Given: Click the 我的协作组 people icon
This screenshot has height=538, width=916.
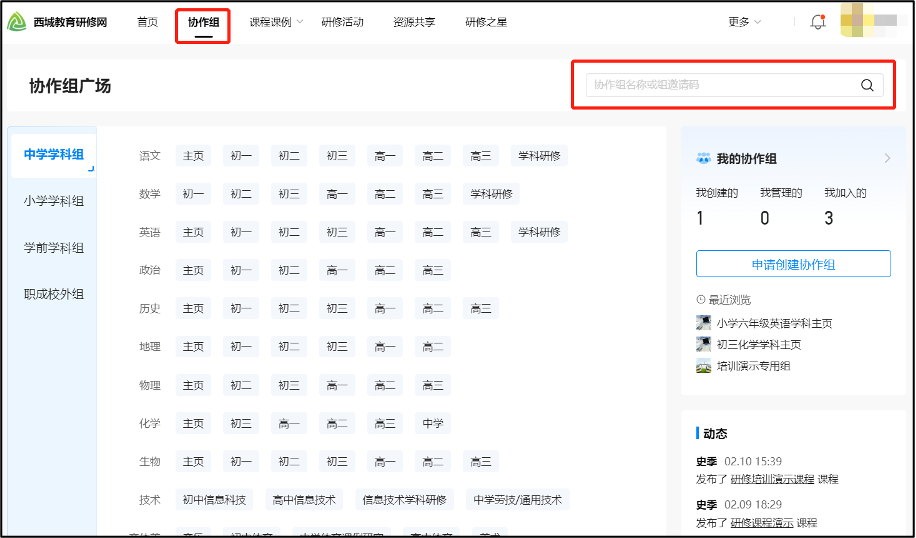Looking at the screenshot, I should point(704,158).
